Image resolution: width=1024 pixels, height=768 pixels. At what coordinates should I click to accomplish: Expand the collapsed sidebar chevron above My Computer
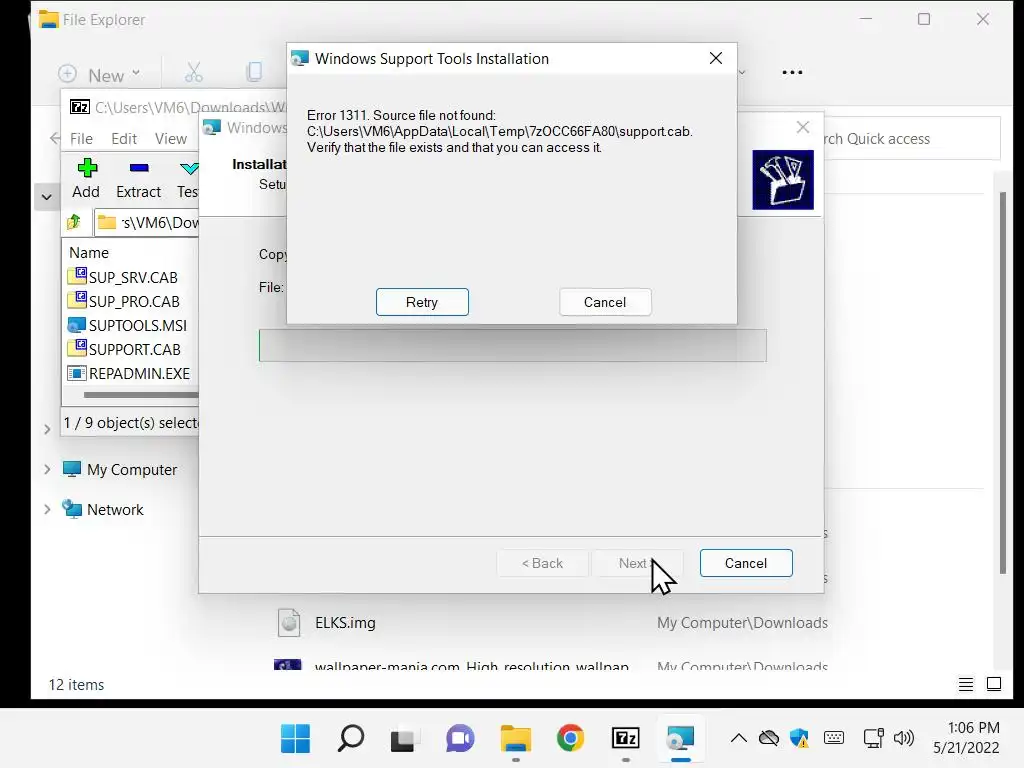47,429
